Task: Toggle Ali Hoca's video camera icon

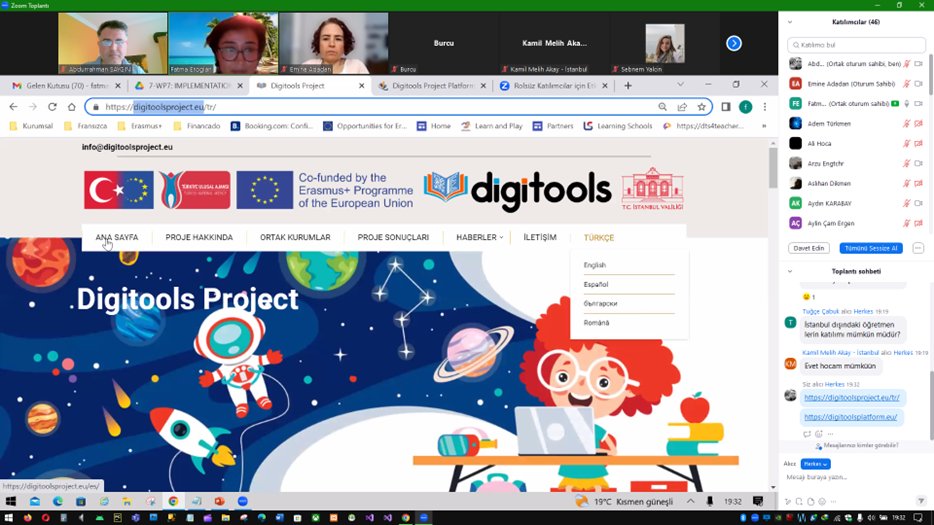Action: (919, 143)
